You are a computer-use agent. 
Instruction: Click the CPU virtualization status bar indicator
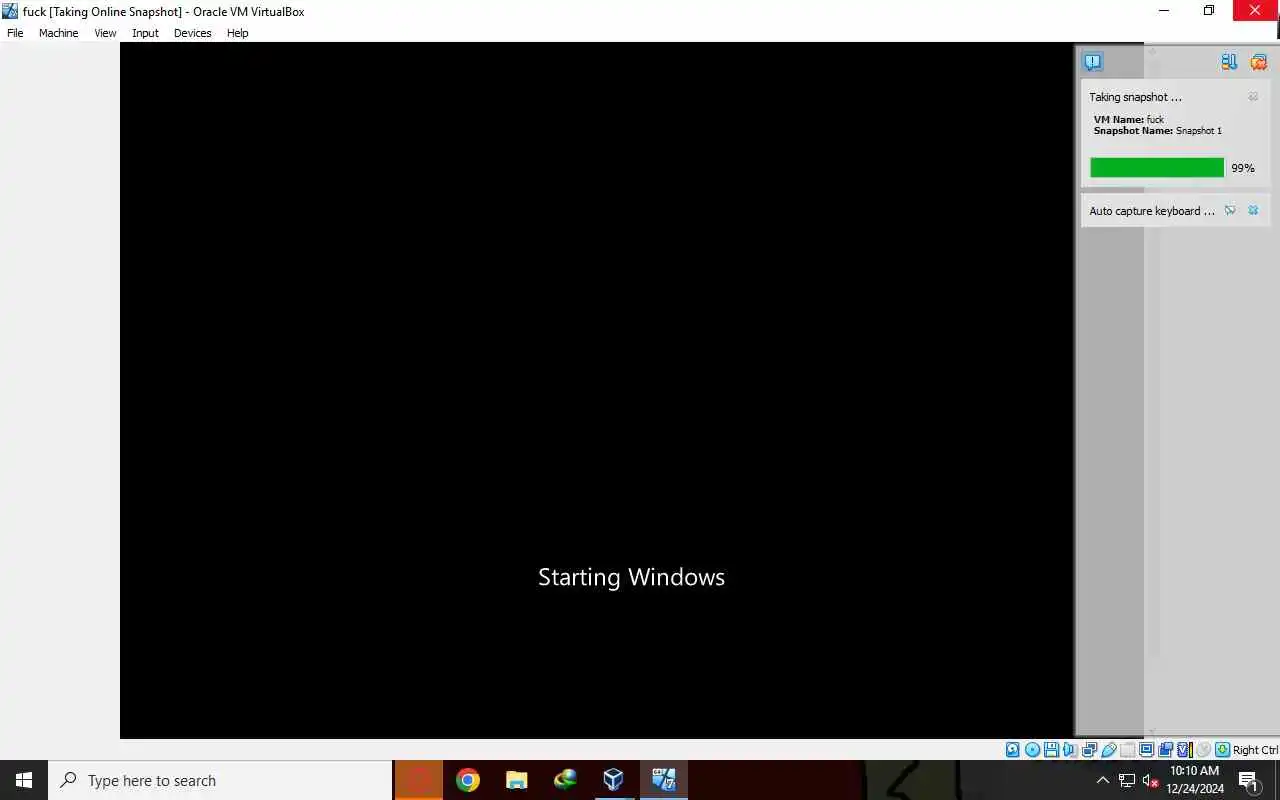tap(1185, 750)
